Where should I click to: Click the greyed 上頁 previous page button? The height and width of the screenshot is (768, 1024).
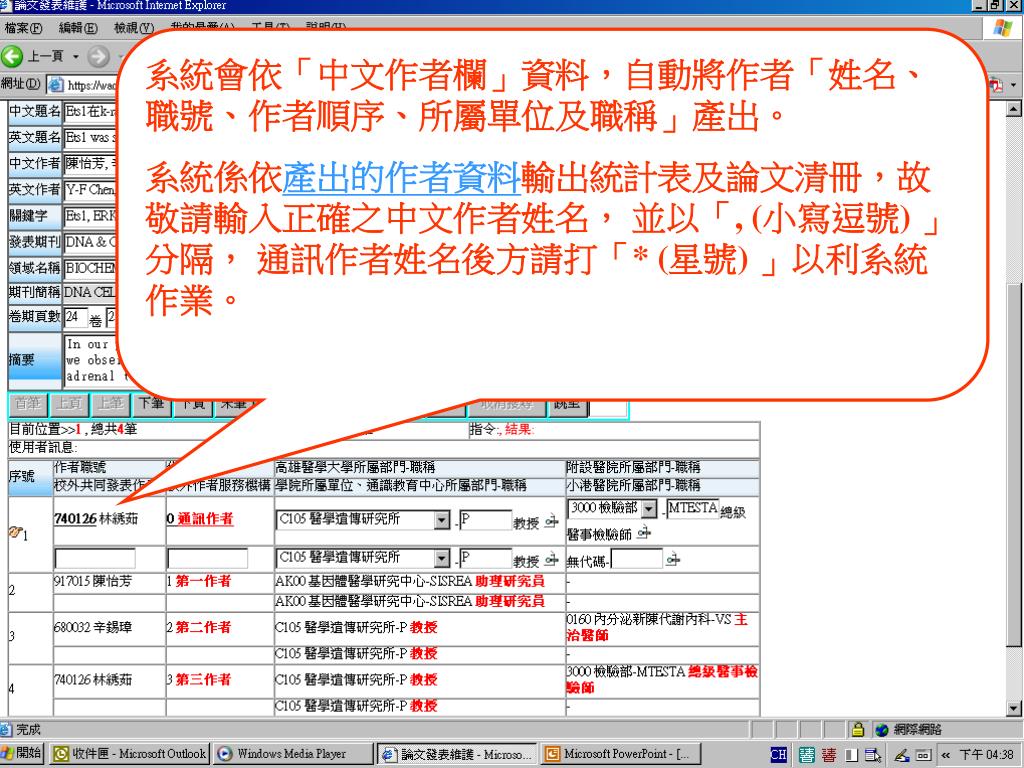(69, 404)
